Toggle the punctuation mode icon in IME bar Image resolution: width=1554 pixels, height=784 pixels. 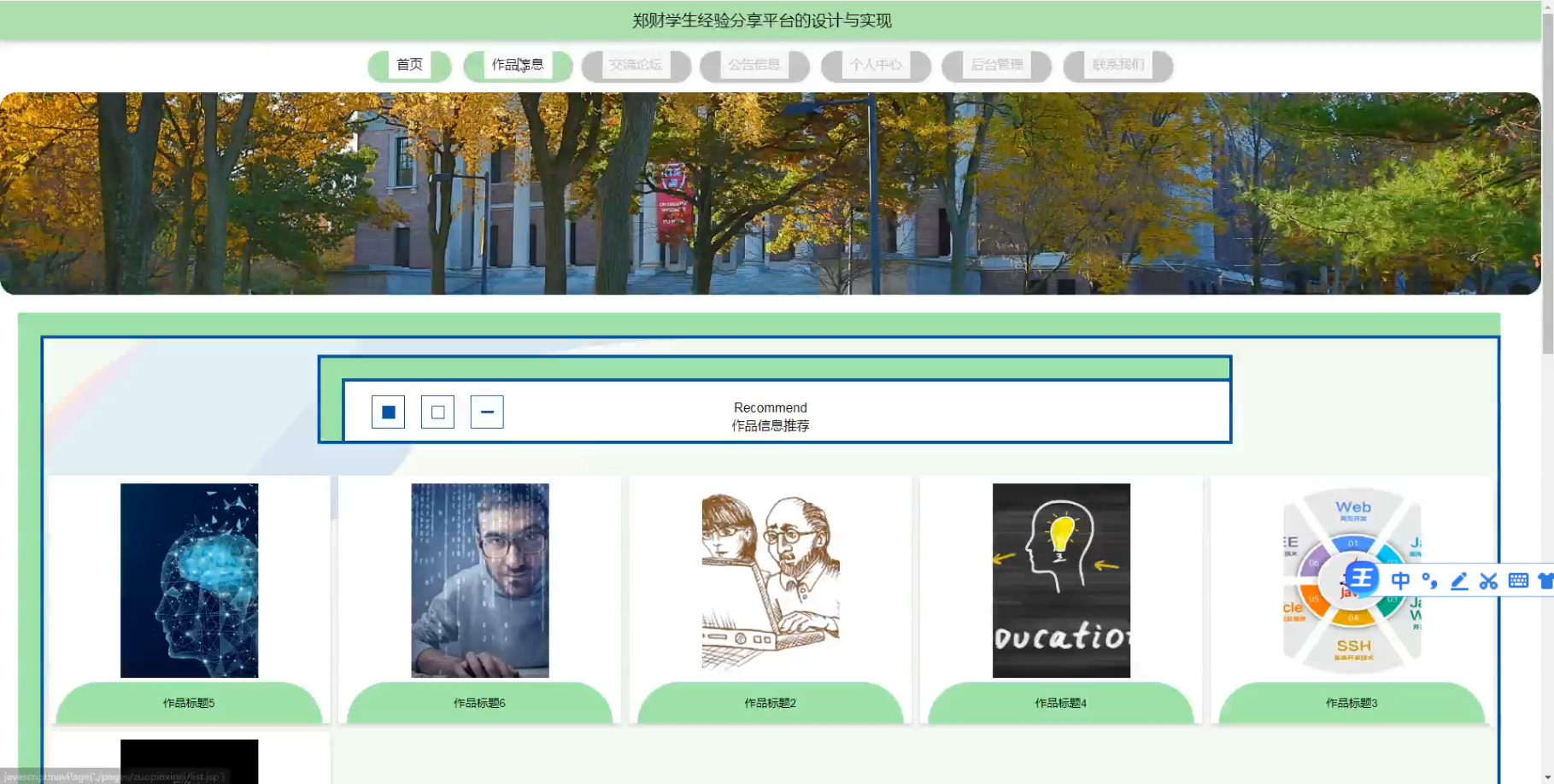[x=1429, y=581]
